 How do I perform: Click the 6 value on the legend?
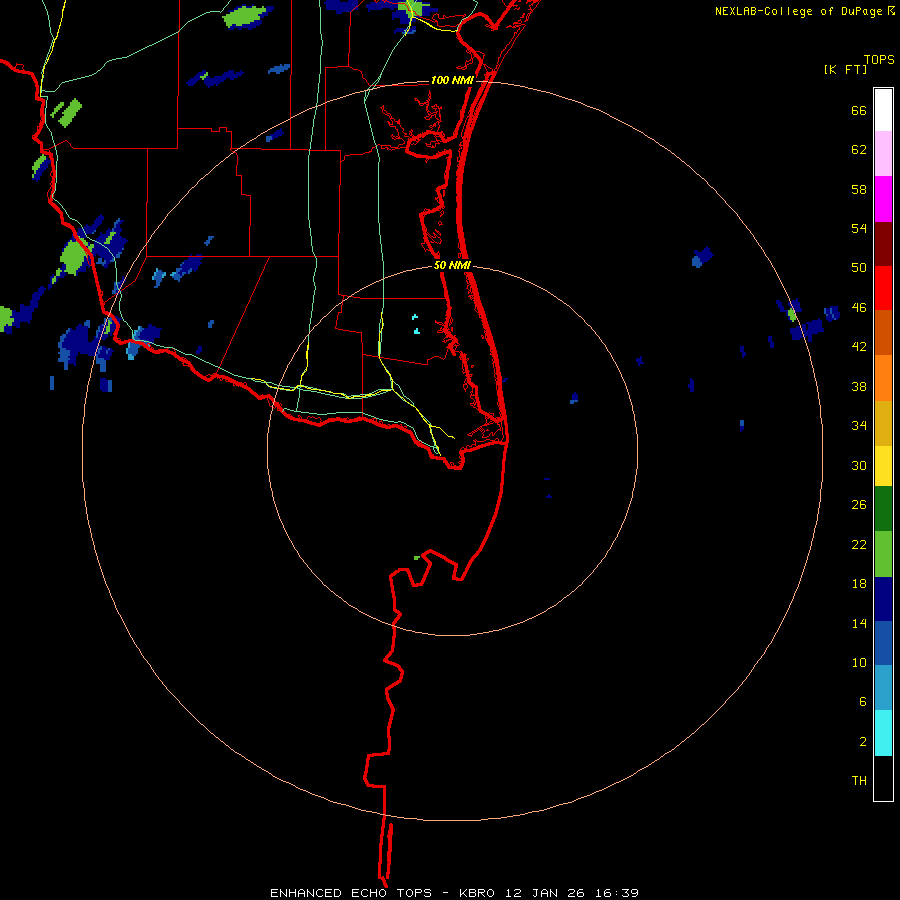tap(863, 701)
